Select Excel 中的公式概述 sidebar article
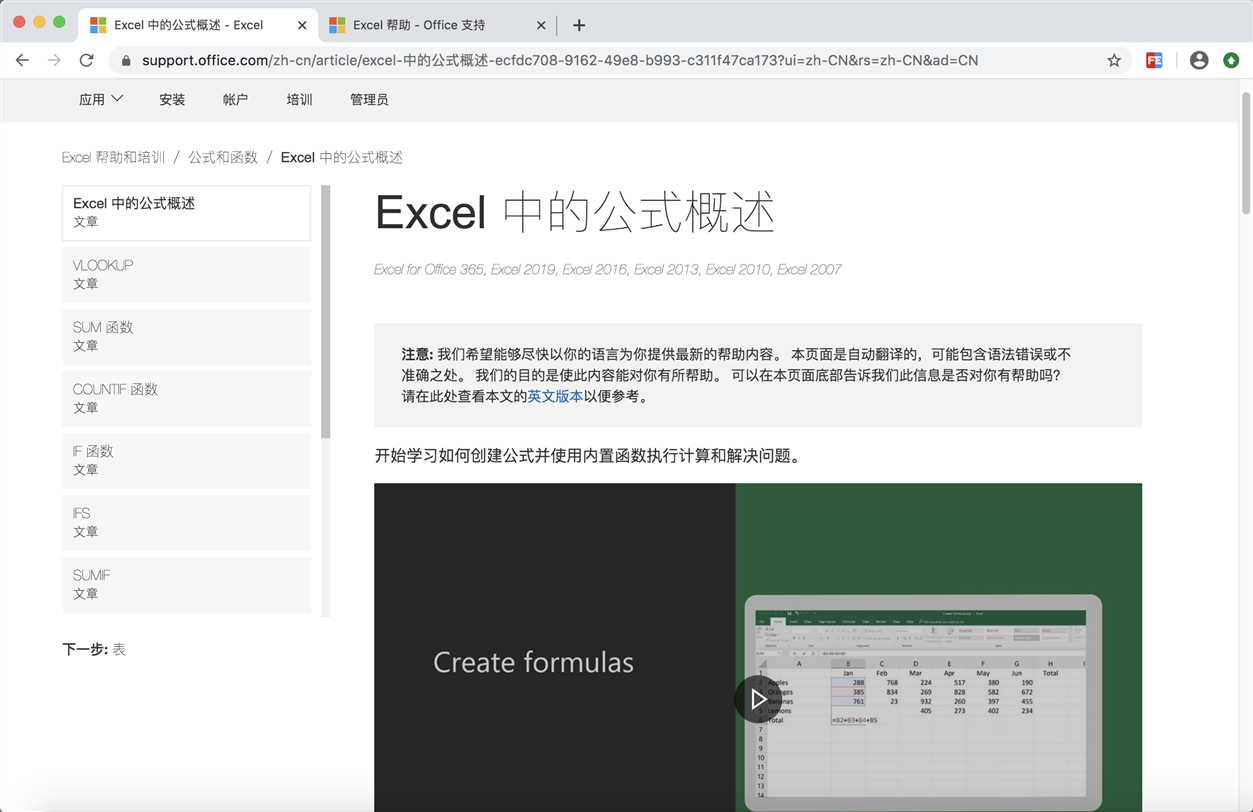The height and width of the screenshot is (812, 1253). [186, 213]
